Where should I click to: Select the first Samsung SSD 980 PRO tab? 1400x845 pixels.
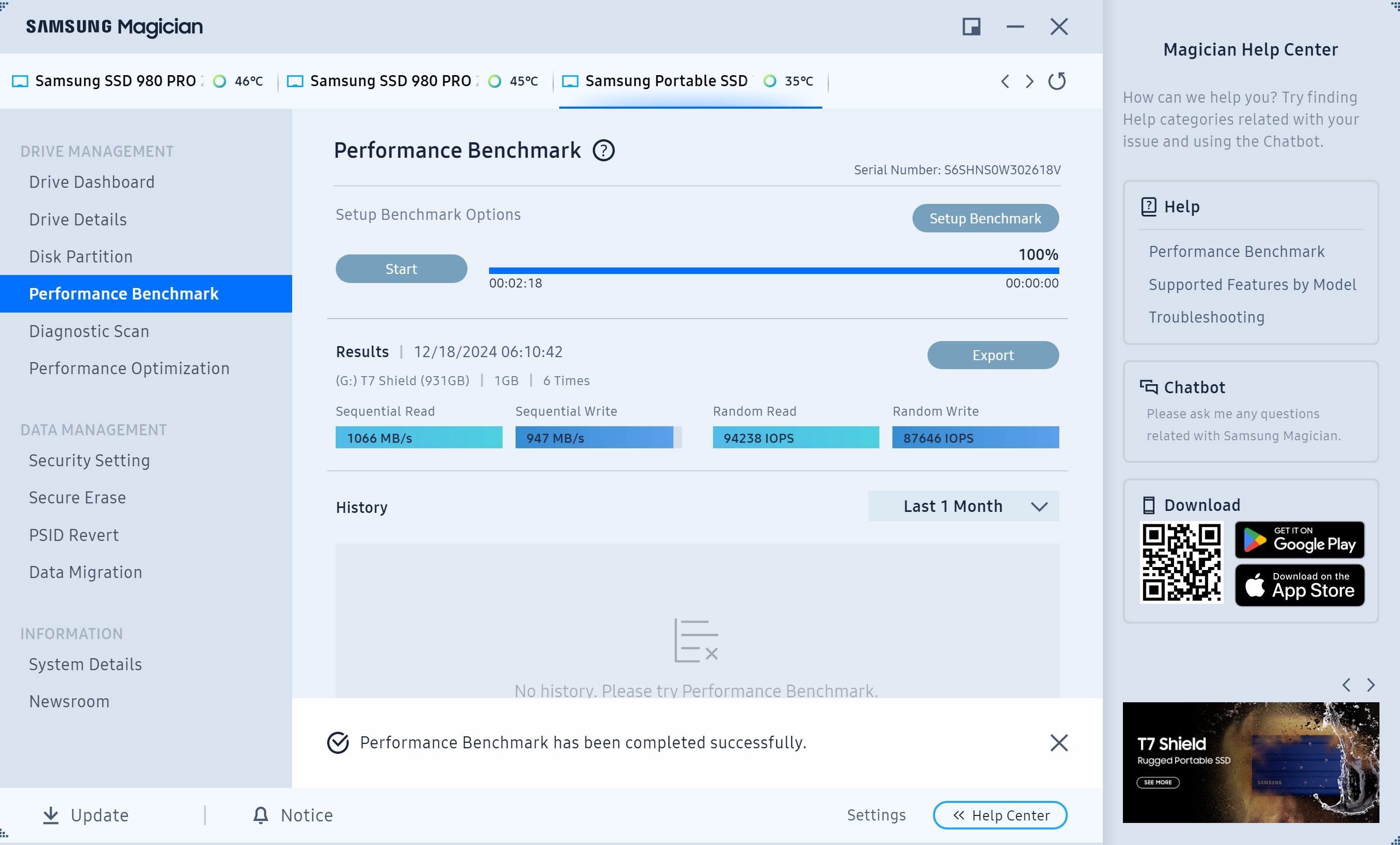(x=138, y=81)
